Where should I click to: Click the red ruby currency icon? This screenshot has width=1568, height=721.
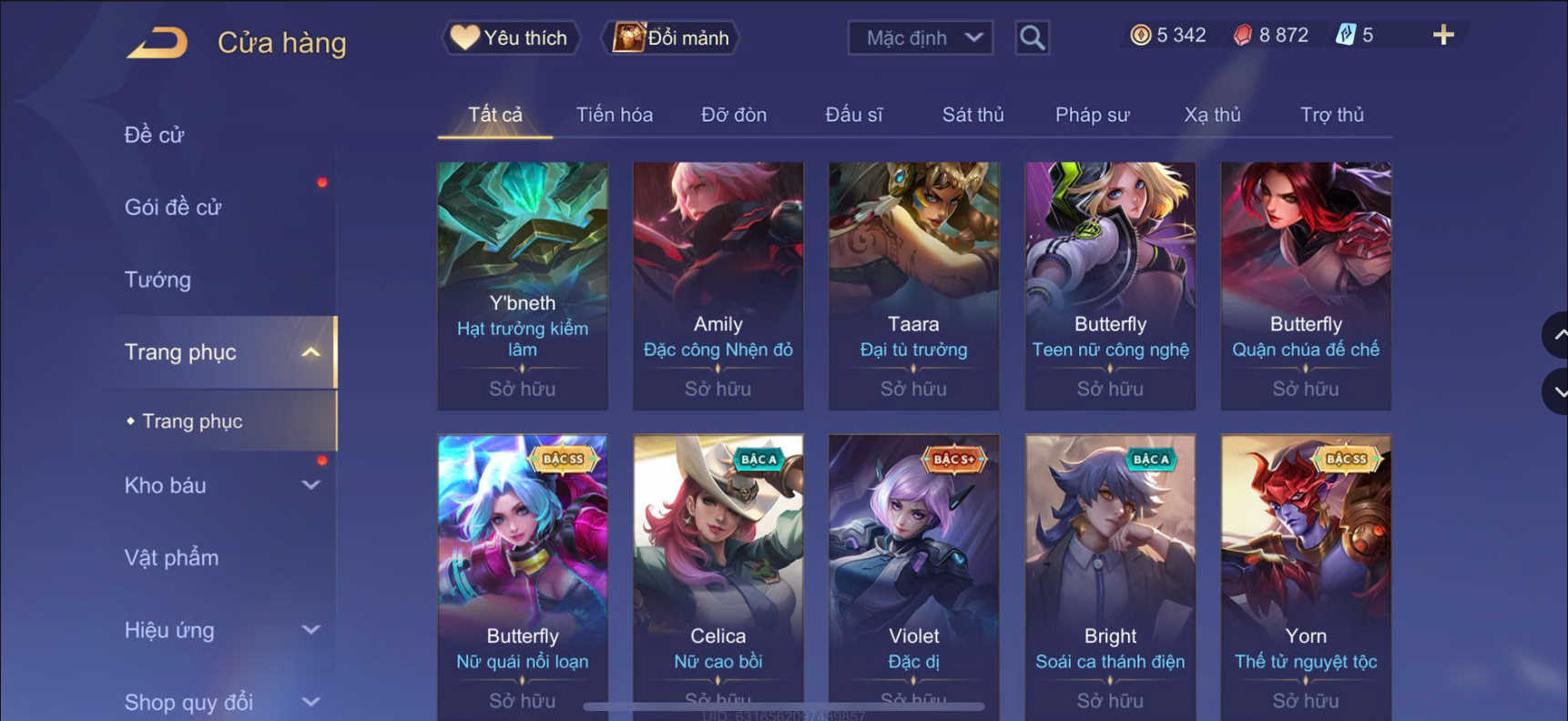pyautogui.click(x=1243, y=36)
